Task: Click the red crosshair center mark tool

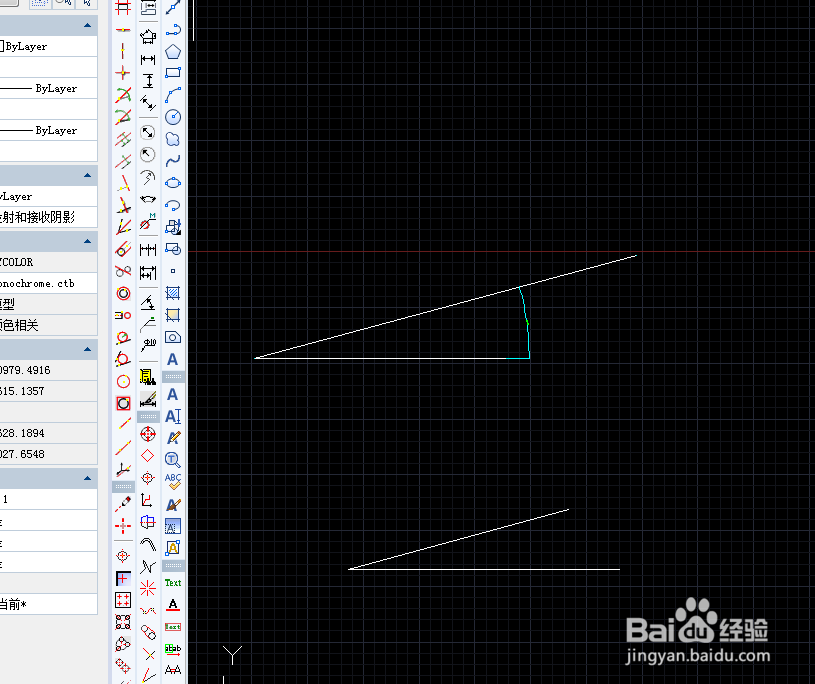Action: 148,433
